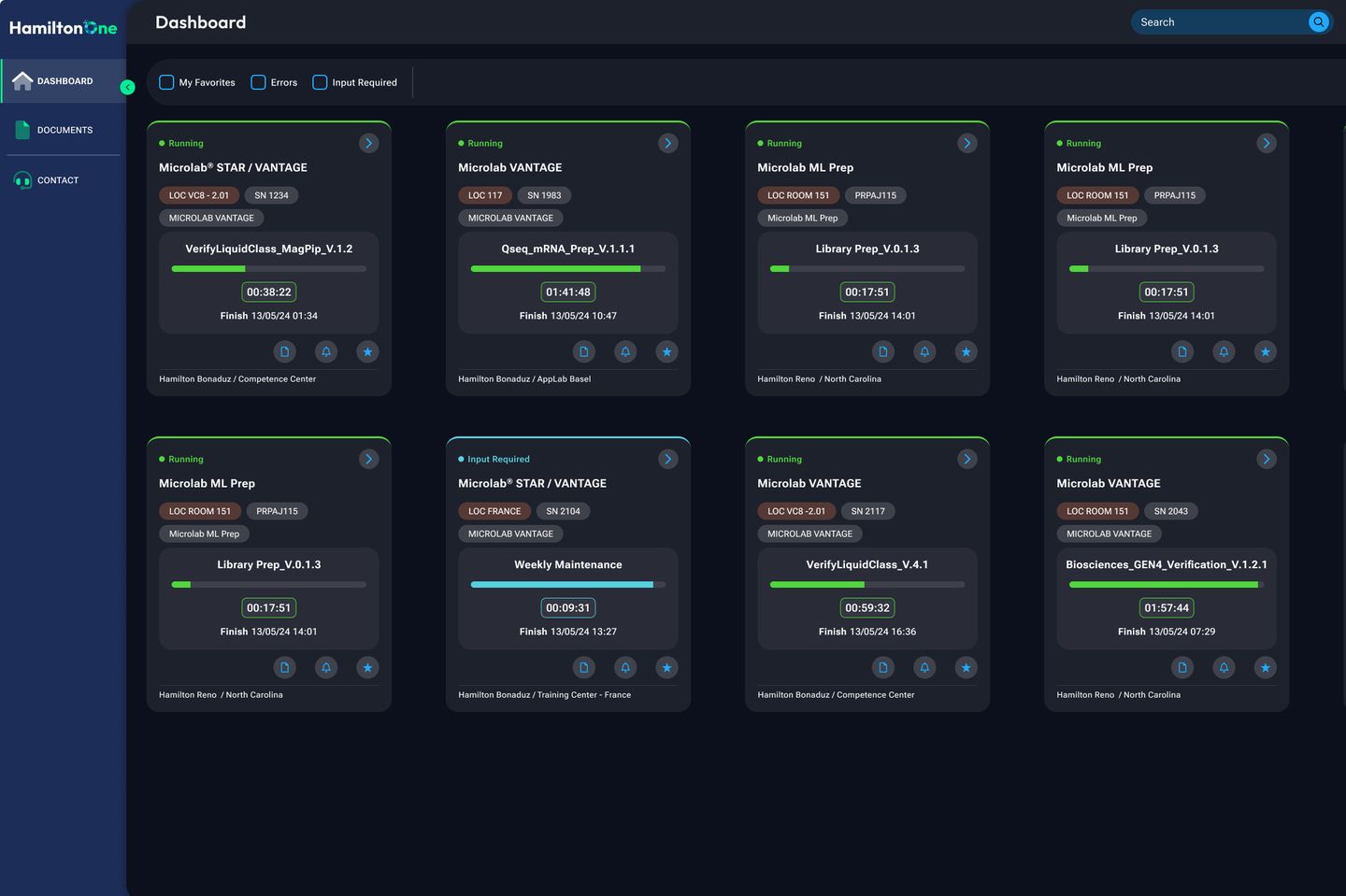Click the Weekly Maintenance blue progress bar
The height and width of the screenshot is (896, 1346).
(x=568, y=585)
